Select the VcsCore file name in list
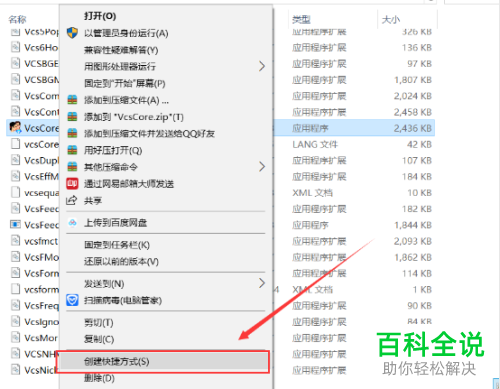Viewport: 500px width, 389px height. pyautogui.click(x=42, y=128)
